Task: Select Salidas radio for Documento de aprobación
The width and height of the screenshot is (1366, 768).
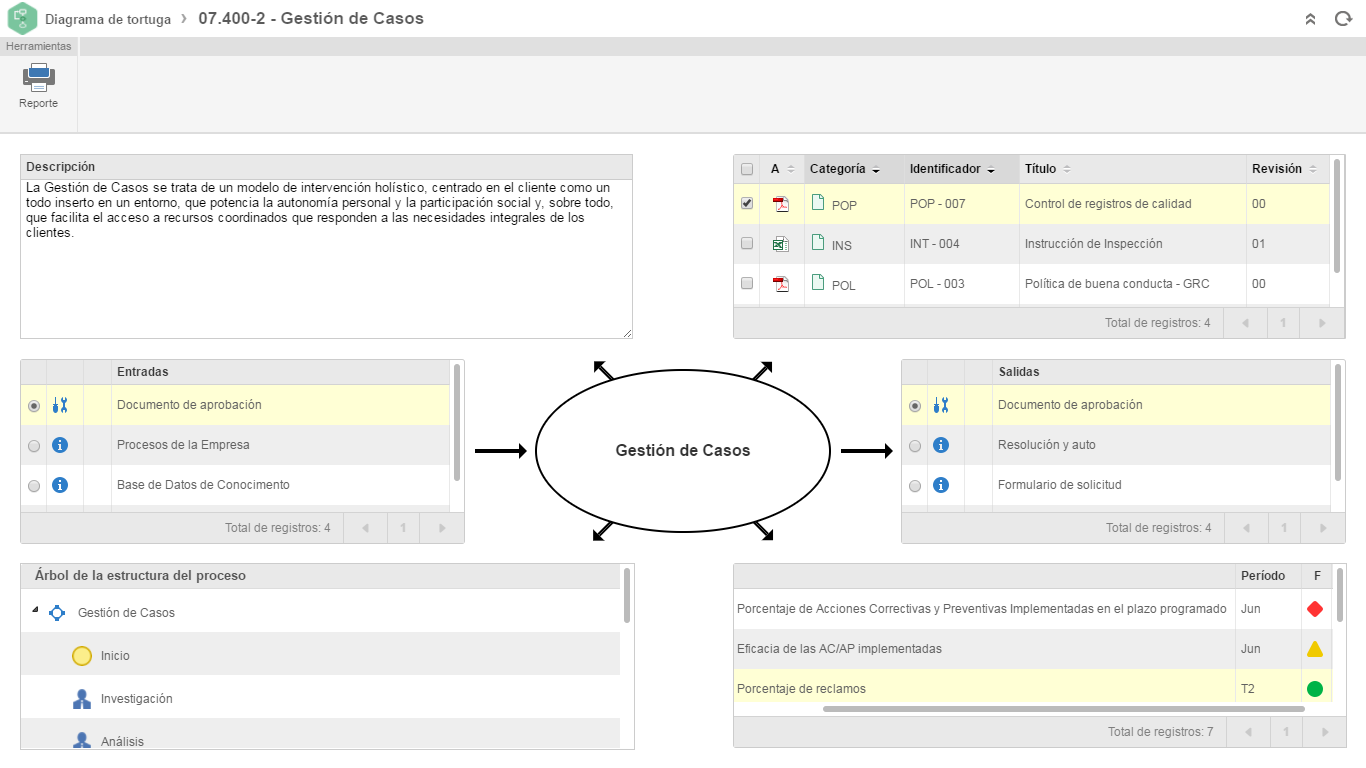Action: (915, 406)
